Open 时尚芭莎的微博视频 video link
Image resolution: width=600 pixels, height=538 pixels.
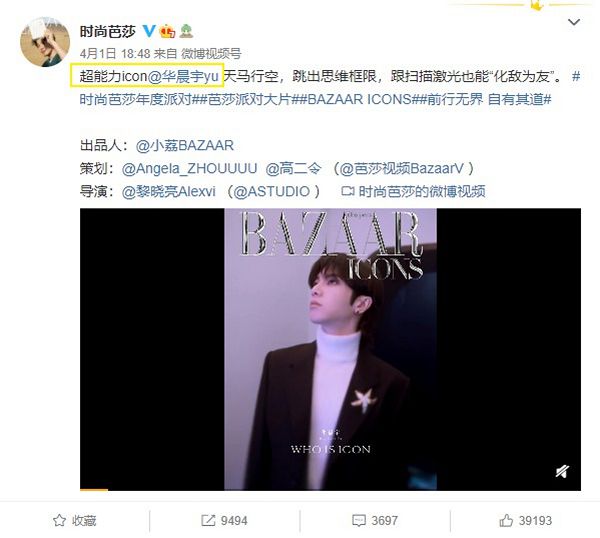tap(413, 191)
